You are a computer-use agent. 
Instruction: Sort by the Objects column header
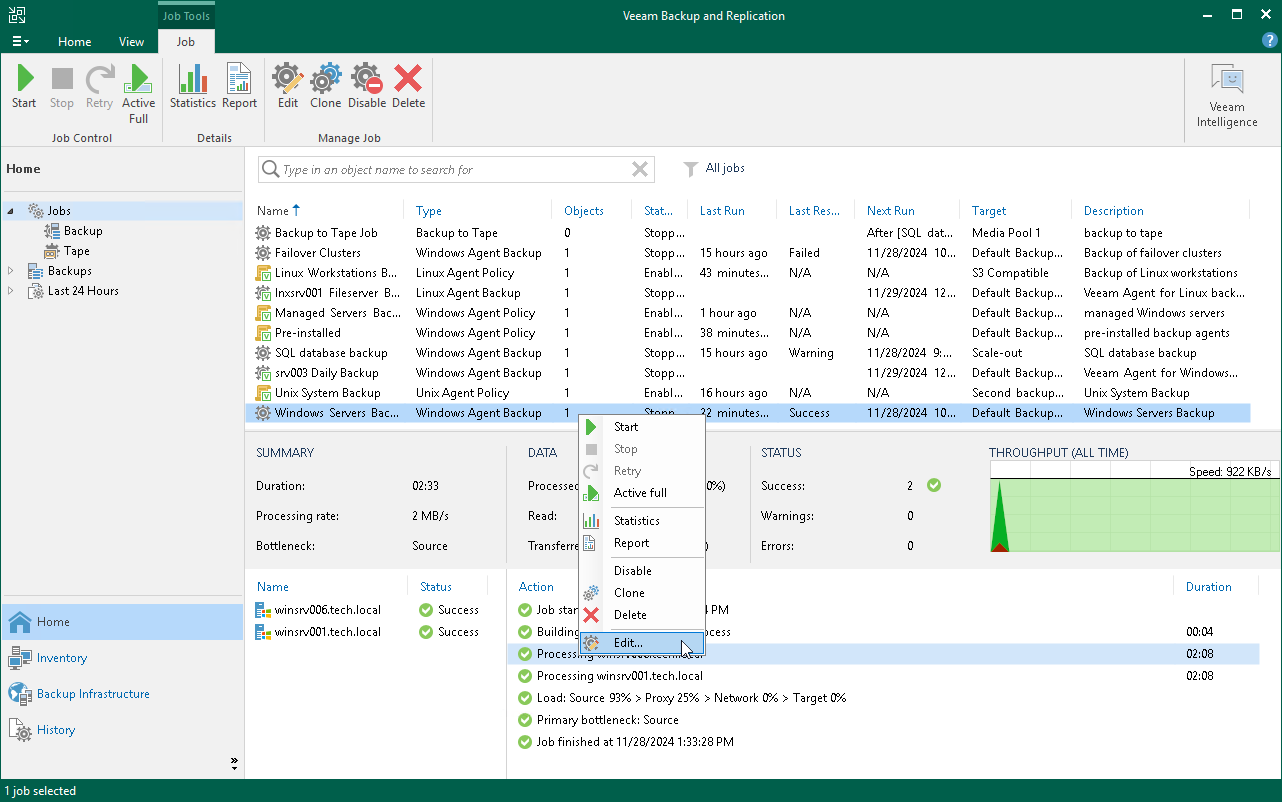coord(584,211)
